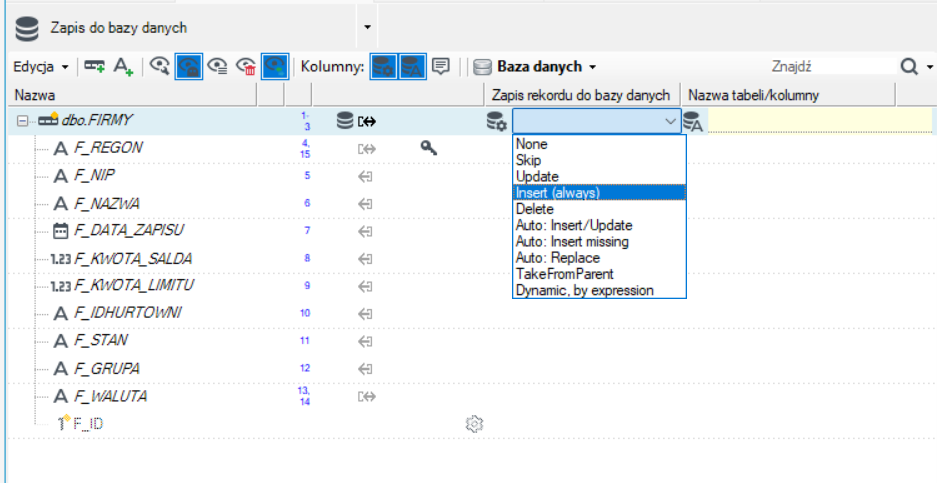Select Auto: Replace option
The width and height of the screenshot is (937, 483).
pyautogui.click(x=599, y=258)
